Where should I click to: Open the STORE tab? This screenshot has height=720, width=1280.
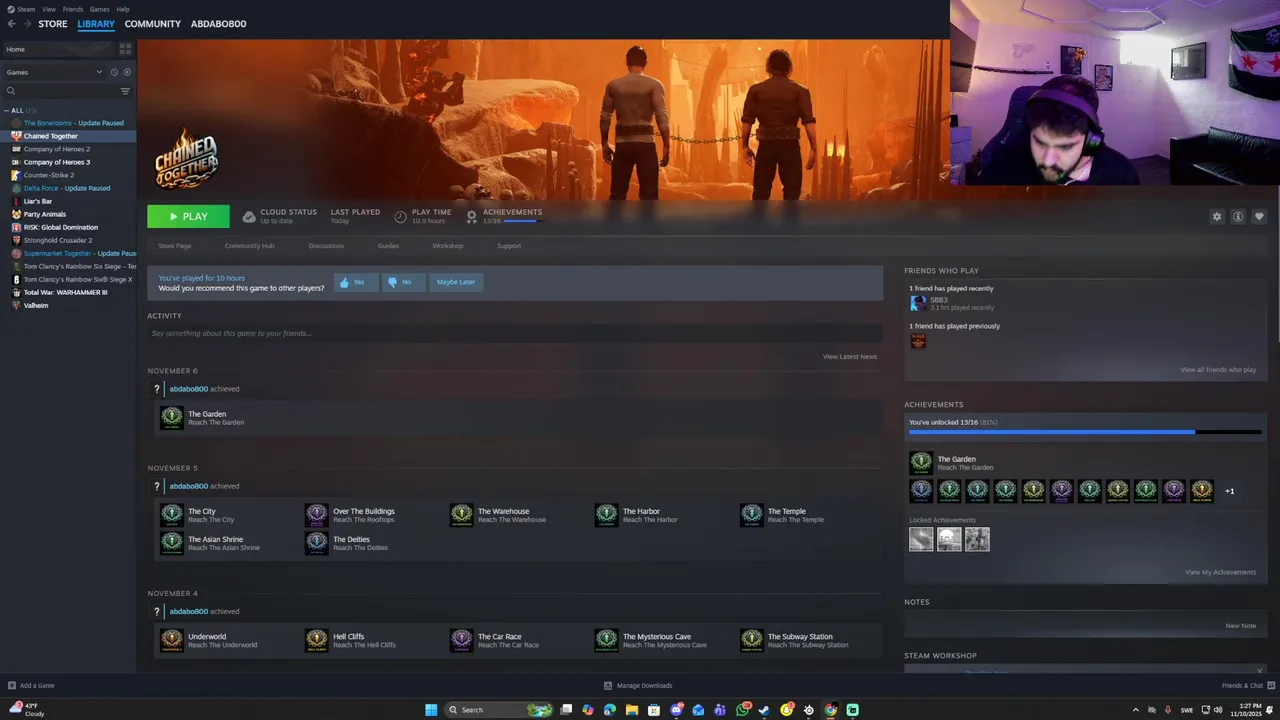point(53,24)
